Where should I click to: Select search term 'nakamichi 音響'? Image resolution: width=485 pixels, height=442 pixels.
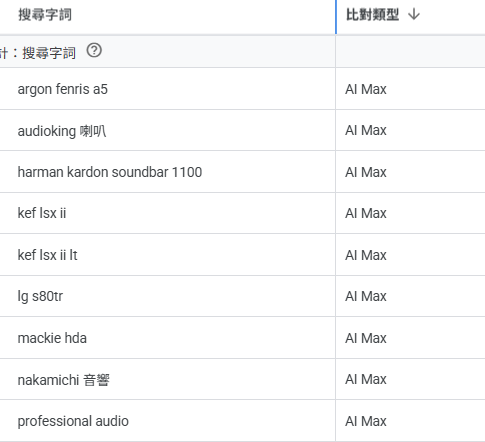tap(64, 380)
